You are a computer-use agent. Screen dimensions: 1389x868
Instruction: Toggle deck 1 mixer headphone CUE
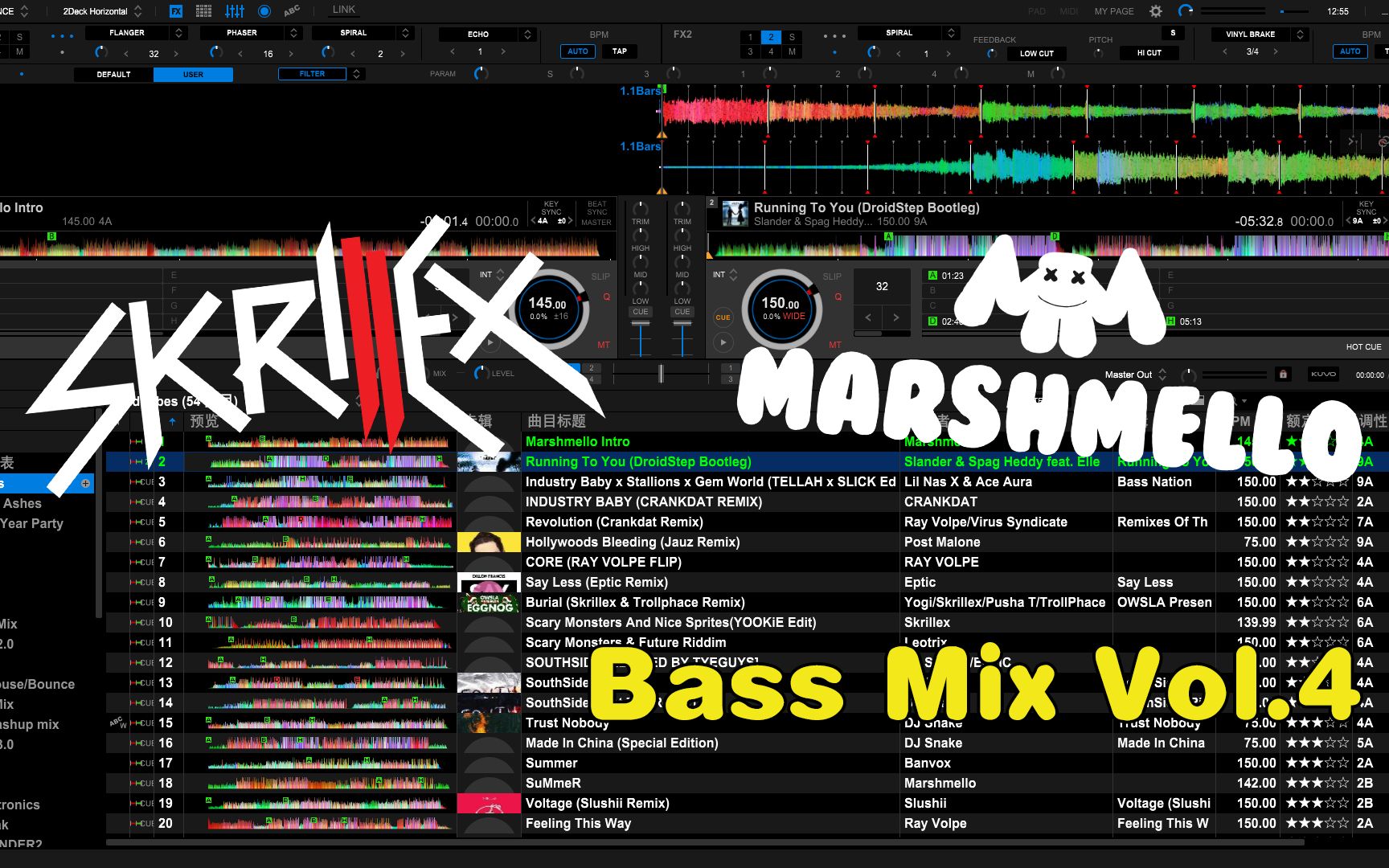[x=640, y=312]
